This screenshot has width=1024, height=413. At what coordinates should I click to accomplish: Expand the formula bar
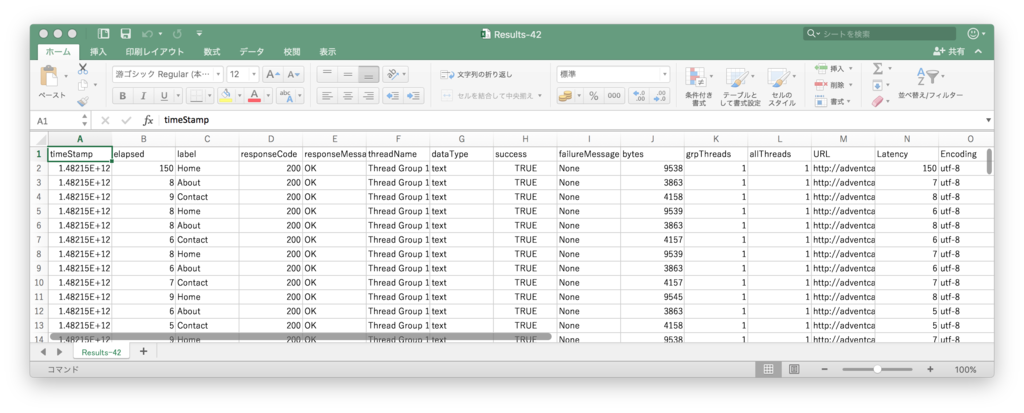[x=988, y=121]
